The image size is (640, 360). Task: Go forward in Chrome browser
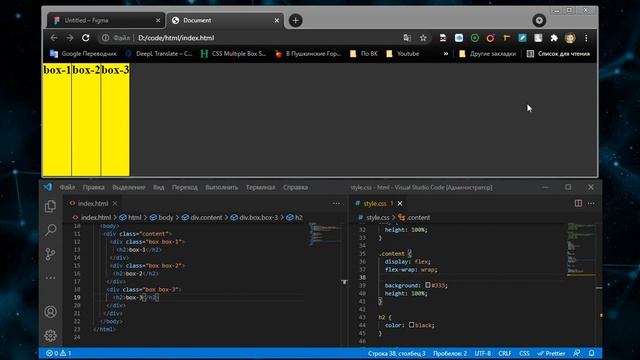pyautogui.click(x=70, y=38)
